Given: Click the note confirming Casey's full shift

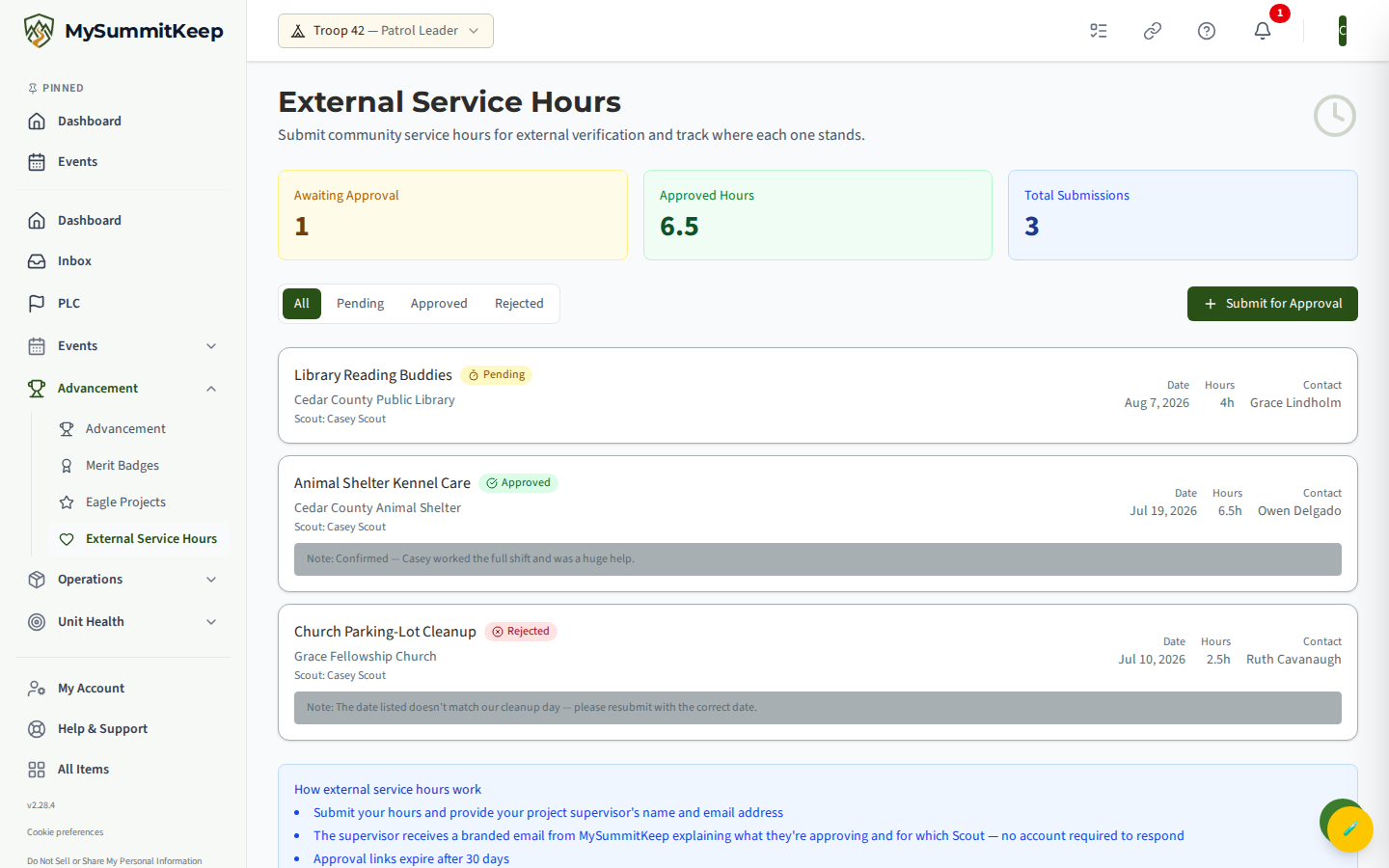Looking at the screenshot, I should point(818,558).
